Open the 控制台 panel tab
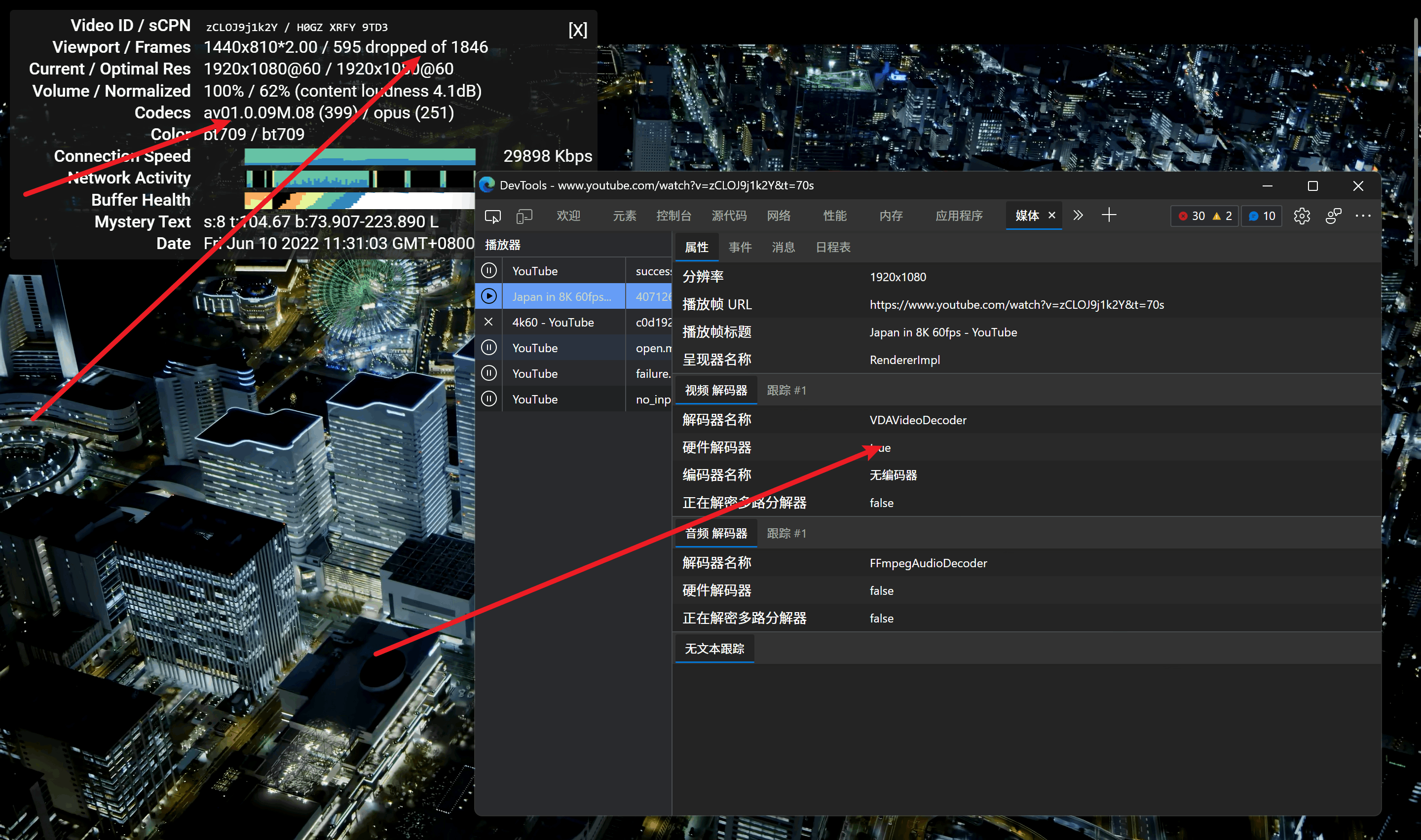This screenshot has width=1421, height=840. tap(673, 216)
